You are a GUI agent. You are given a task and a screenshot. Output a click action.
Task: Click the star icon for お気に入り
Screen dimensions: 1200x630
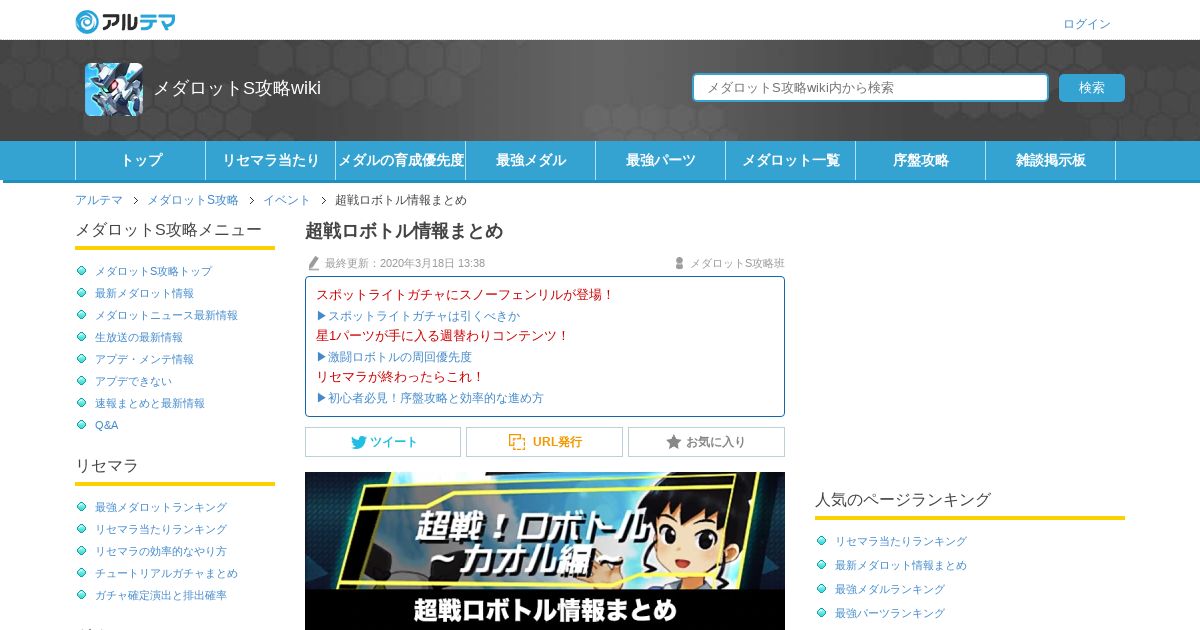674,442
